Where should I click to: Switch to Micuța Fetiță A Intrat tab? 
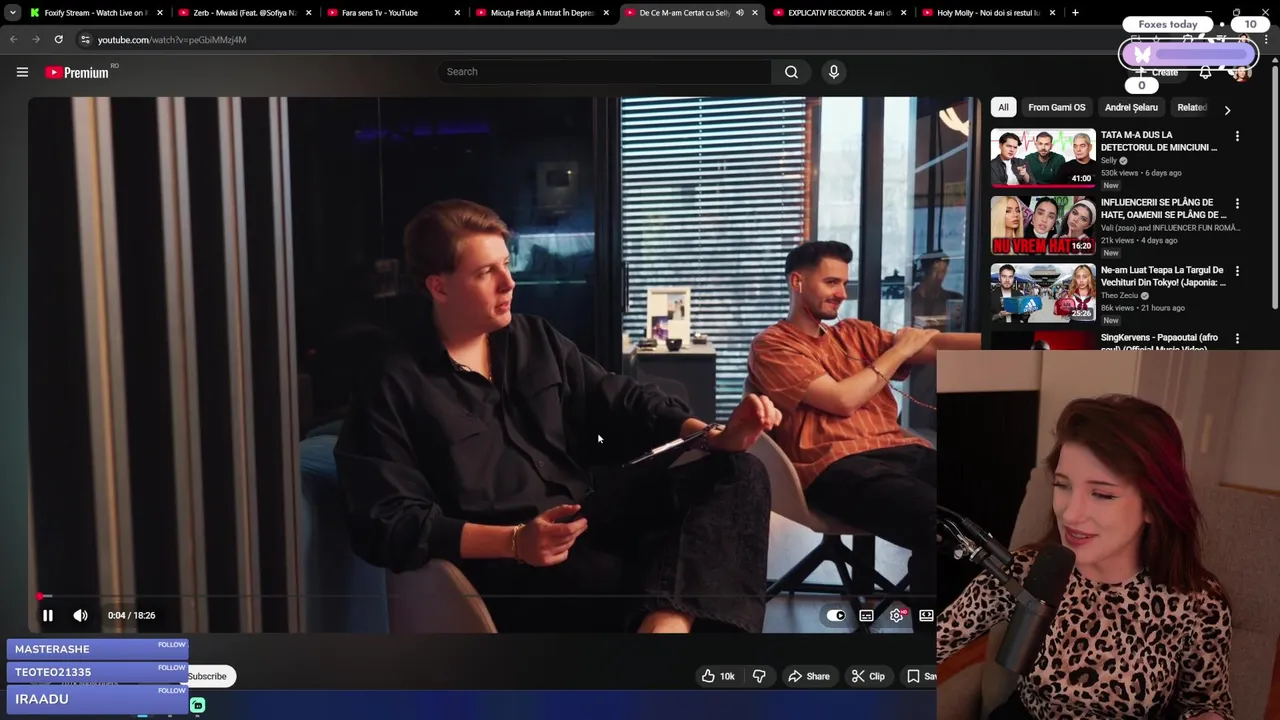tap(541, 13)
